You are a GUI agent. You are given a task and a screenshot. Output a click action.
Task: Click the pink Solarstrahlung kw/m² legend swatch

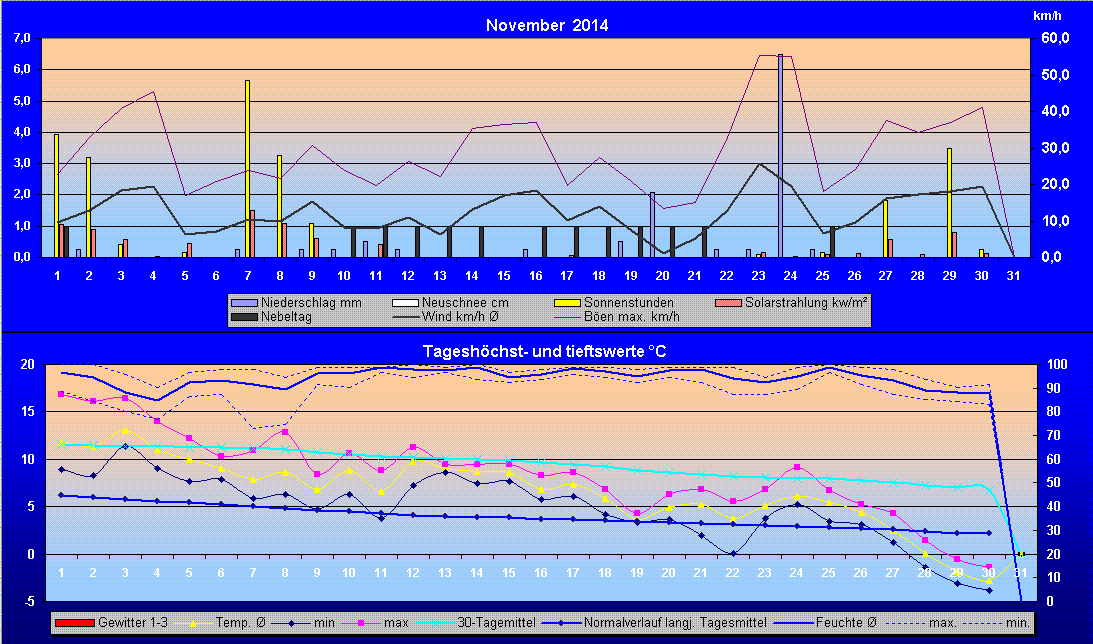tap(729, 302)
